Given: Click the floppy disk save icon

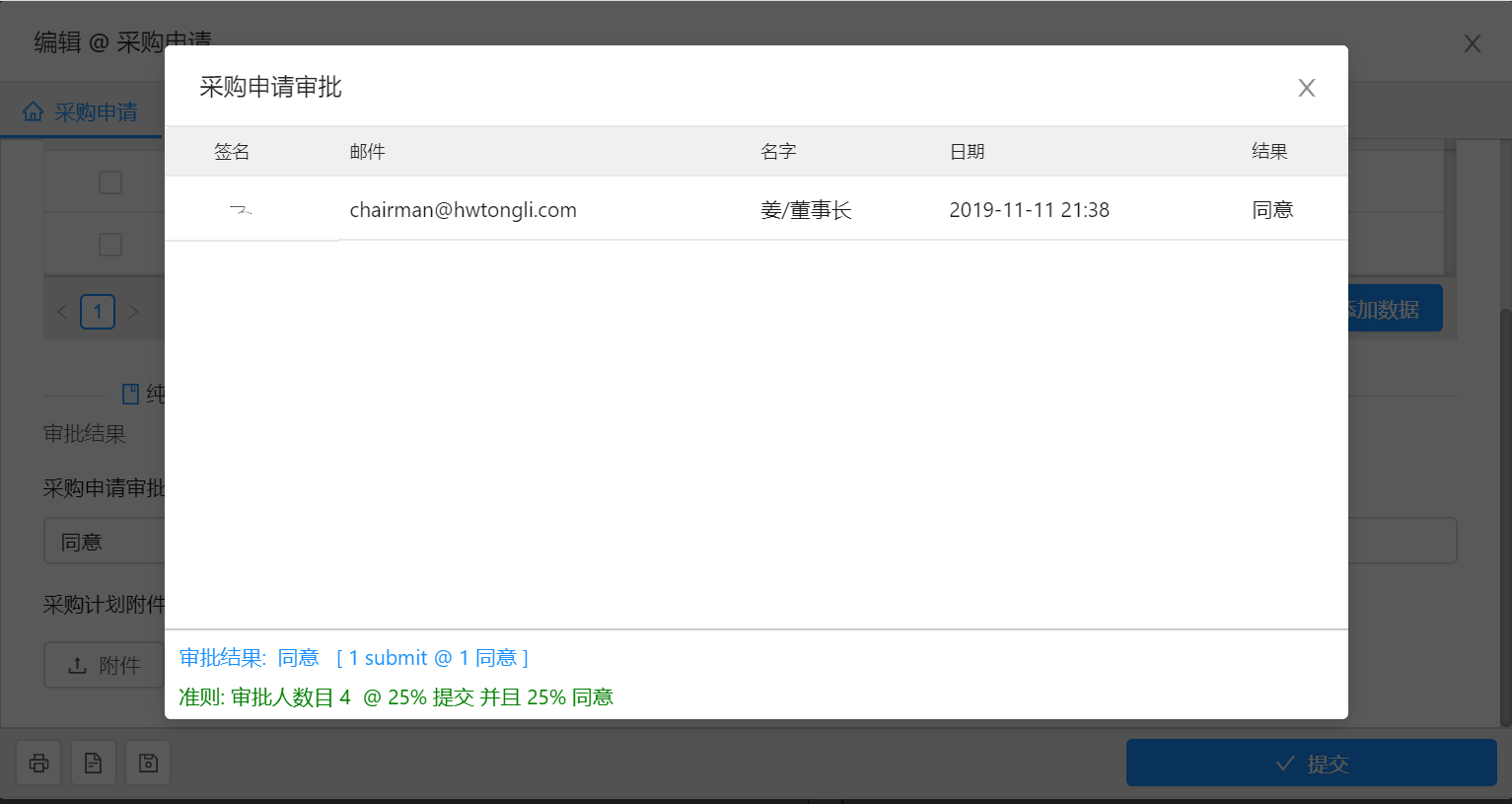Looking at the screenshot, I should coord(148,763).
